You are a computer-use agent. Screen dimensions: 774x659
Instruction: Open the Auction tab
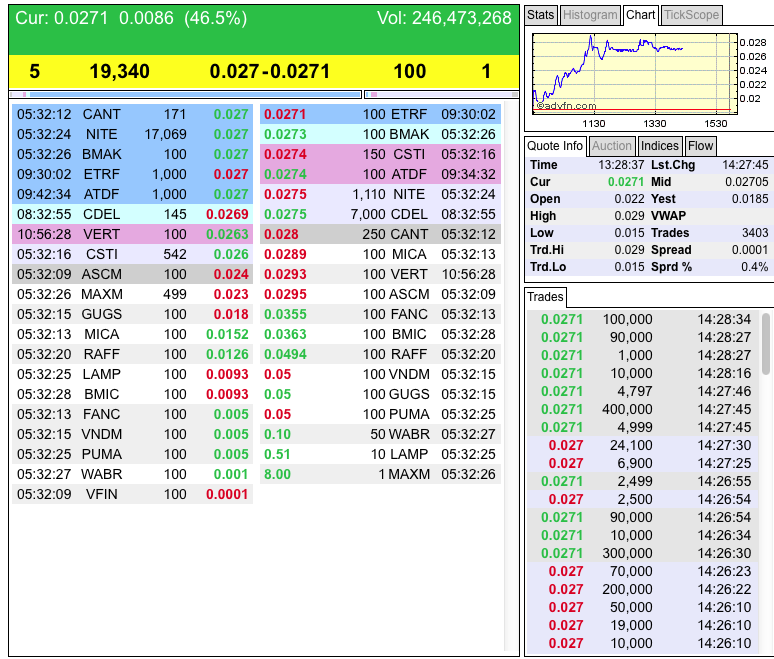coord(612,146)
